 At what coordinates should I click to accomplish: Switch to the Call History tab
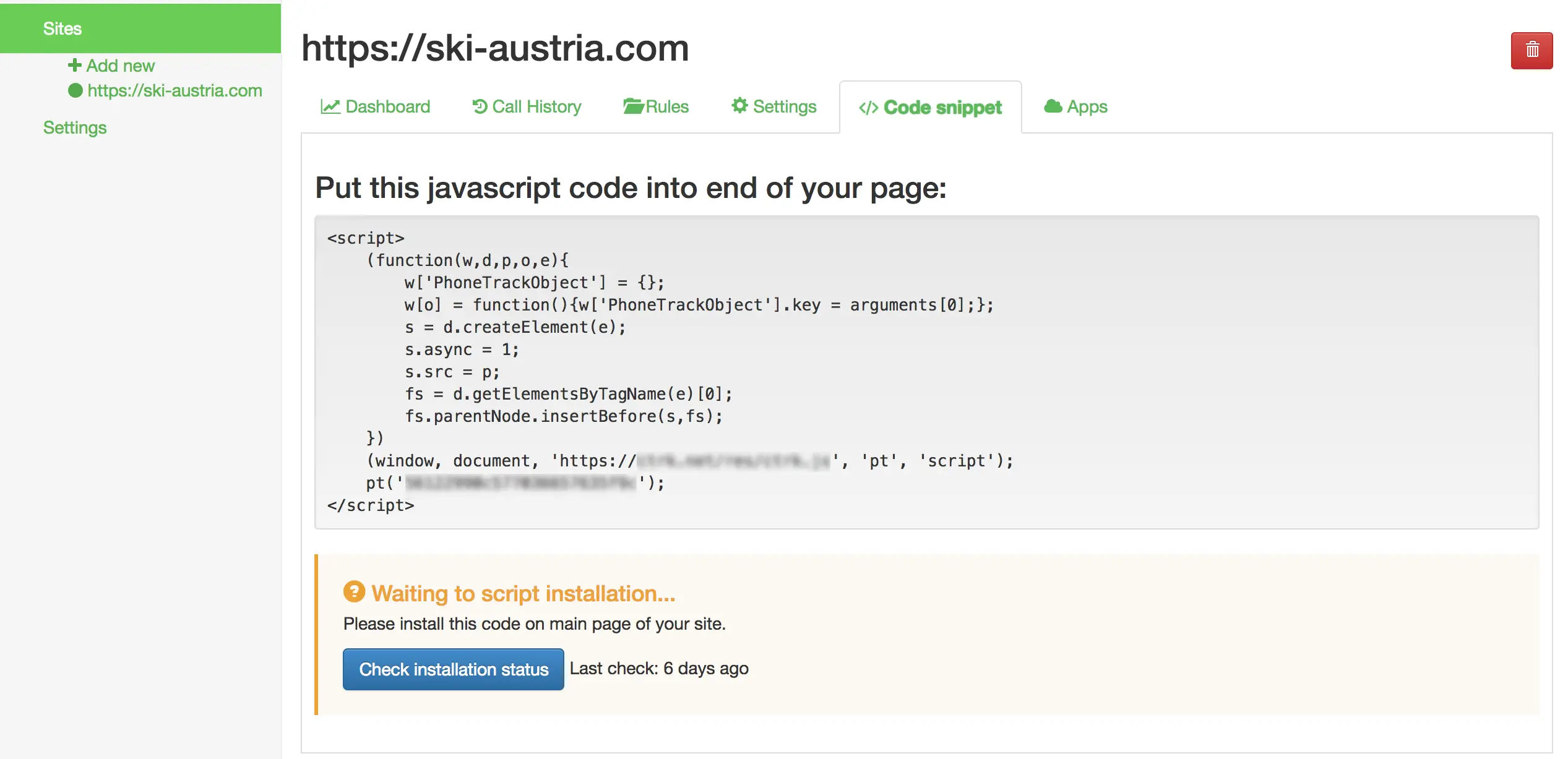click(527, 106)
